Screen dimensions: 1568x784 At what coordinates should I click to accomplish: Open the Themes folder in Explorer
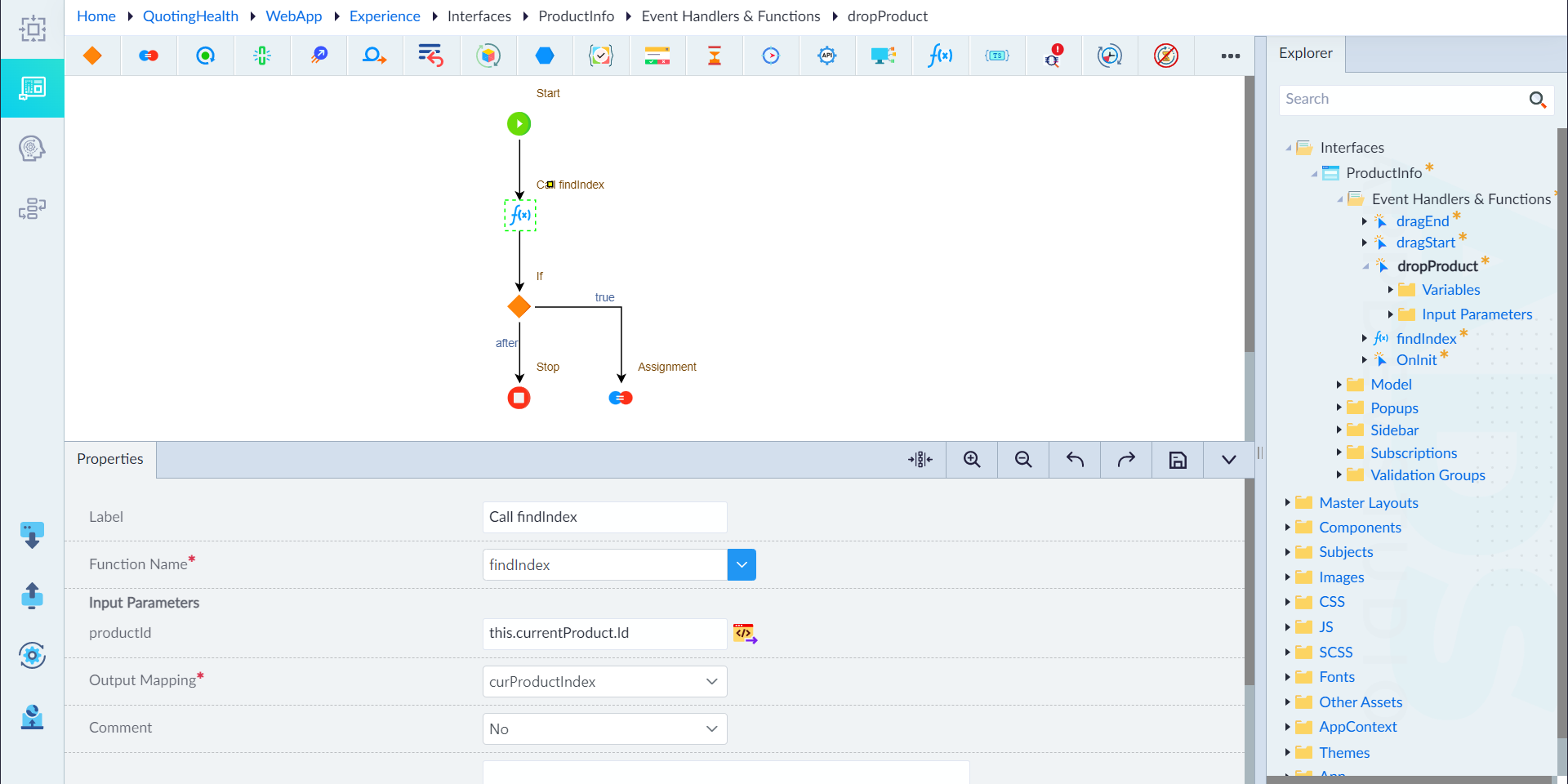click(1344, 753)
